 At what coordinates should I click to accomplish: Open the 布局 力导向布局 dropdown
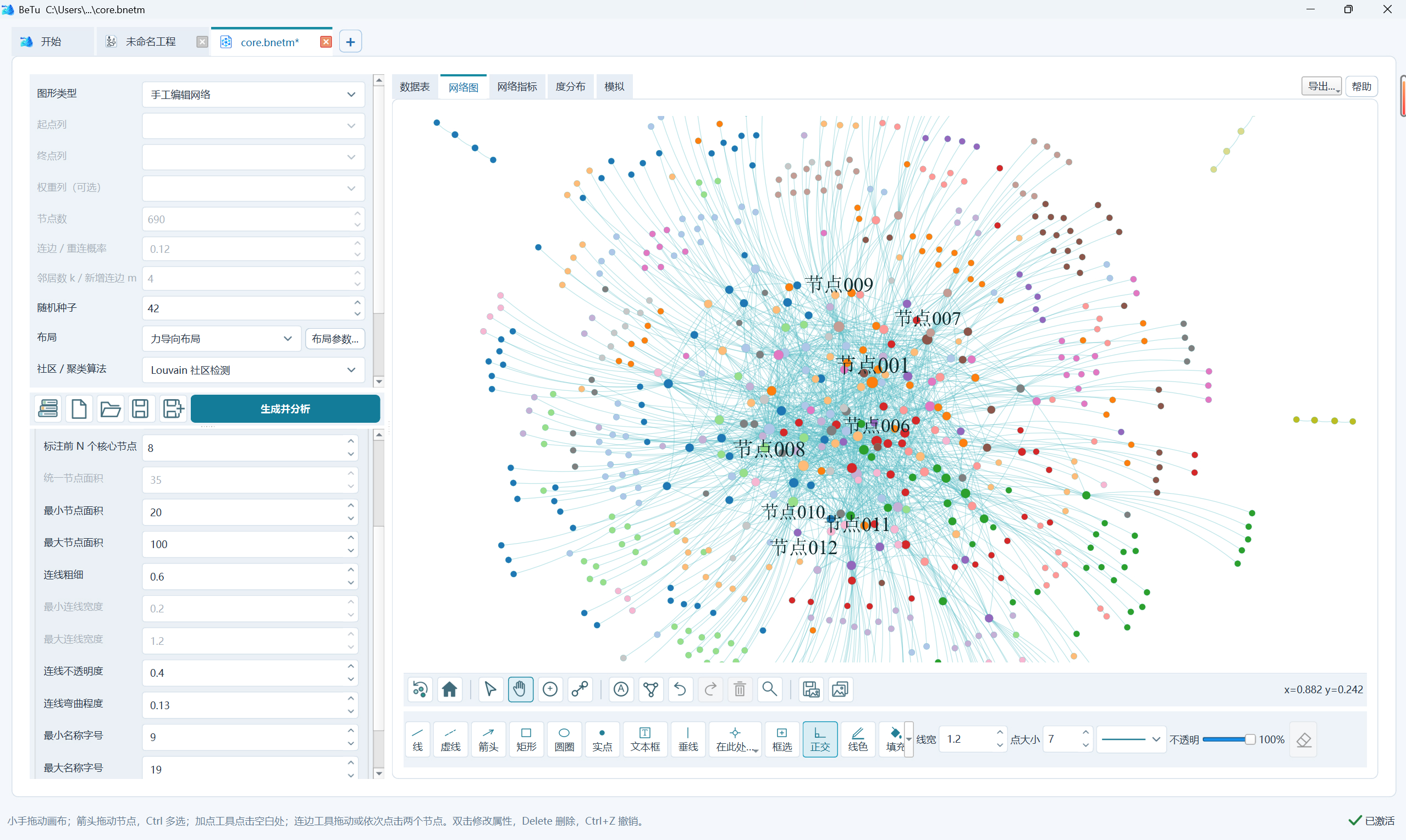221,339
